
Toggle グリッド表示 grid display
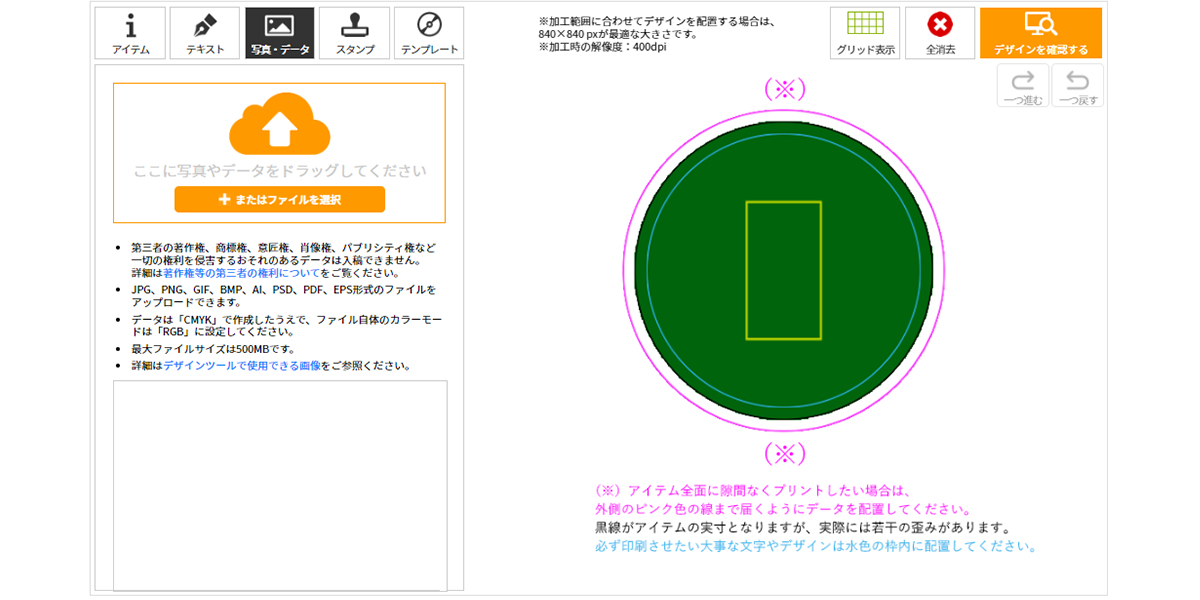865,33
